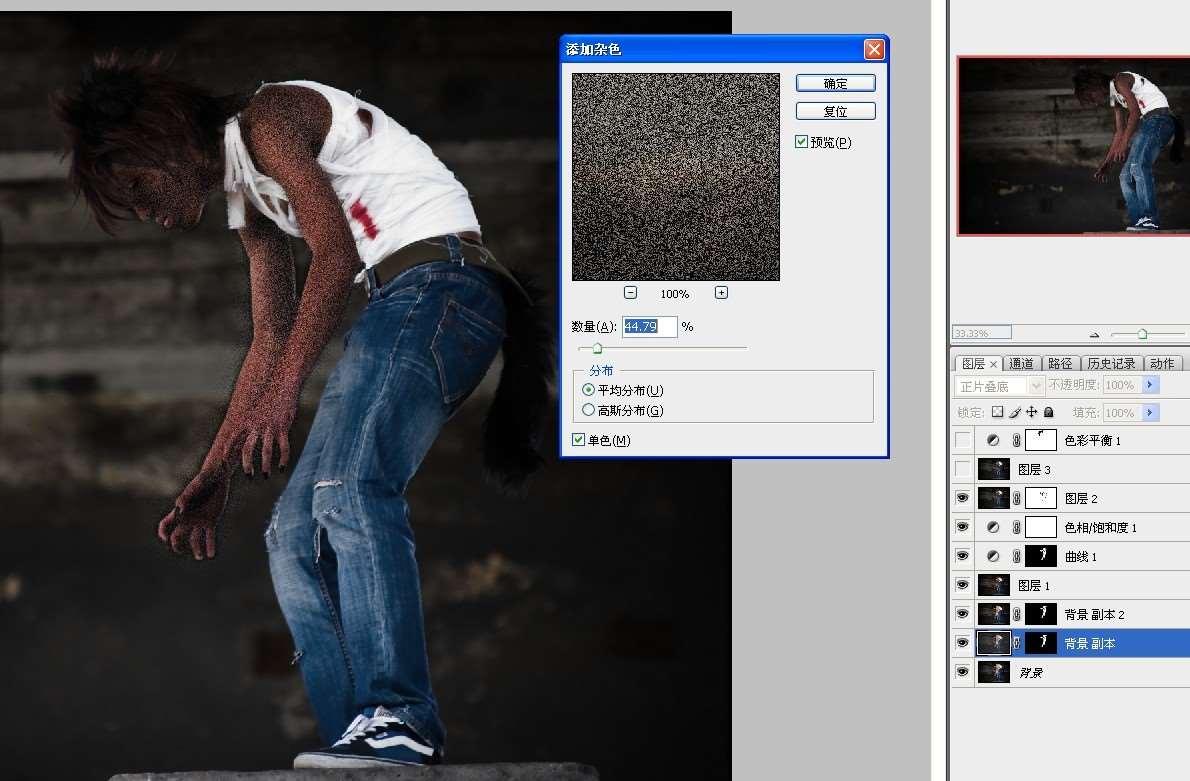Uncheck the 单色 monochromatic checkbox
1190x781 pixels.
point(578,439)
